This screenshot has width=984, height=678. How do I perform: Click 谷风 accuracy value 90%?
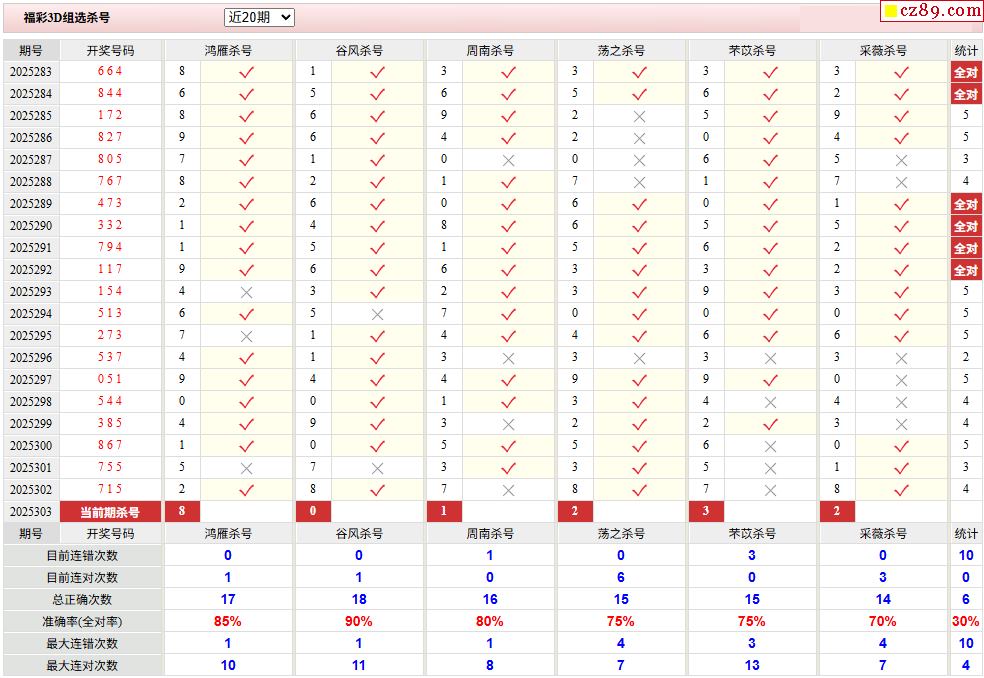pyautogui.click(x=359, y=622)
